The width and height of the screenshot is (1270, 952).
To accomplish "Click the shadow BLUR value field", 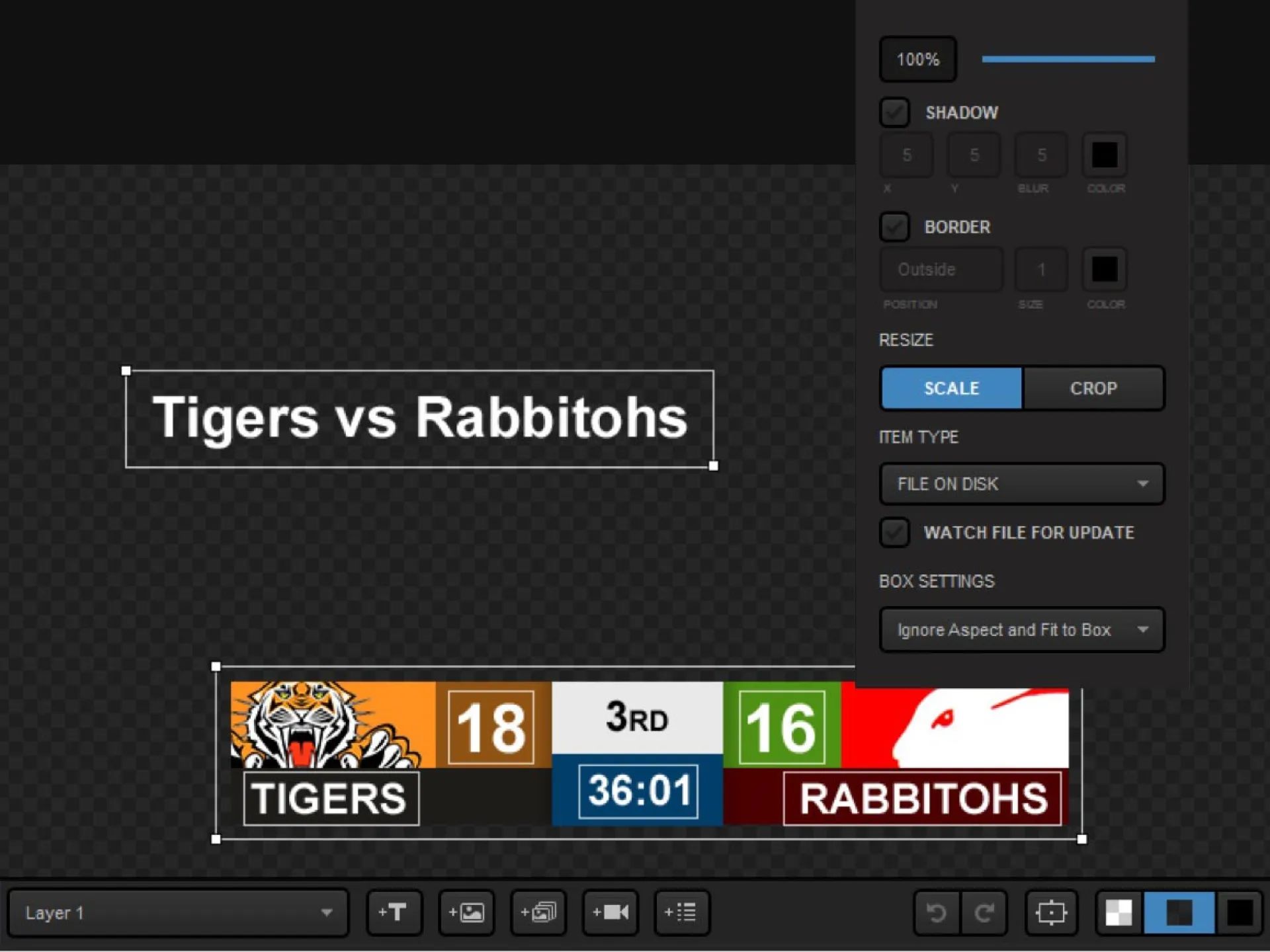I will 1042,155.
